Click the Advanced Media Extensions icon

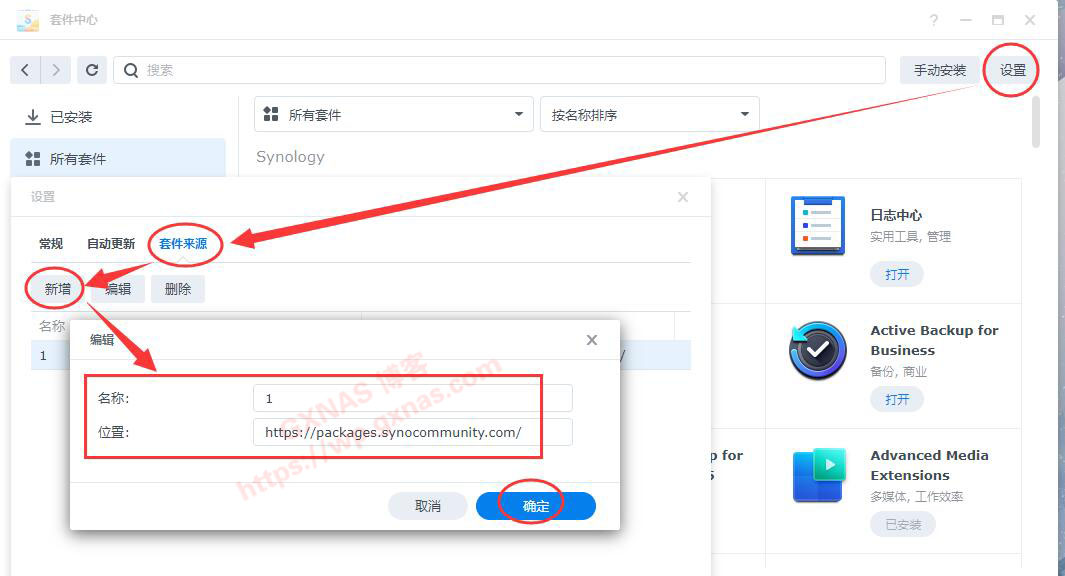tap(817, 478)
